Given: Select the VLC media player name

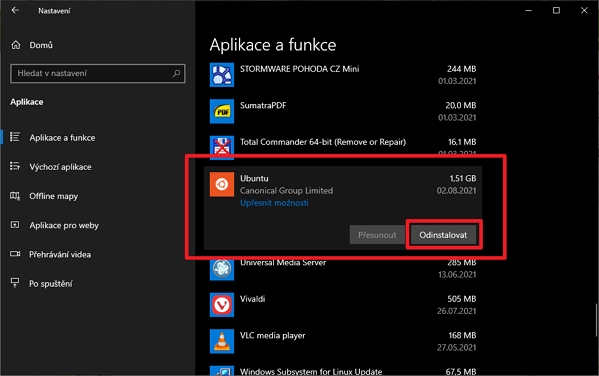Looking at the screenshot, I should point(272,335).
